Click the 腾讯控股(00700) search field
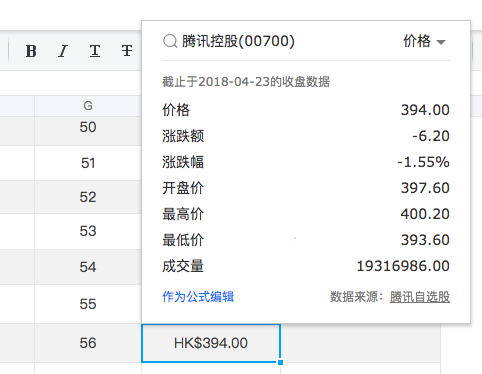The image size is (482, 374). coord(238,41)
